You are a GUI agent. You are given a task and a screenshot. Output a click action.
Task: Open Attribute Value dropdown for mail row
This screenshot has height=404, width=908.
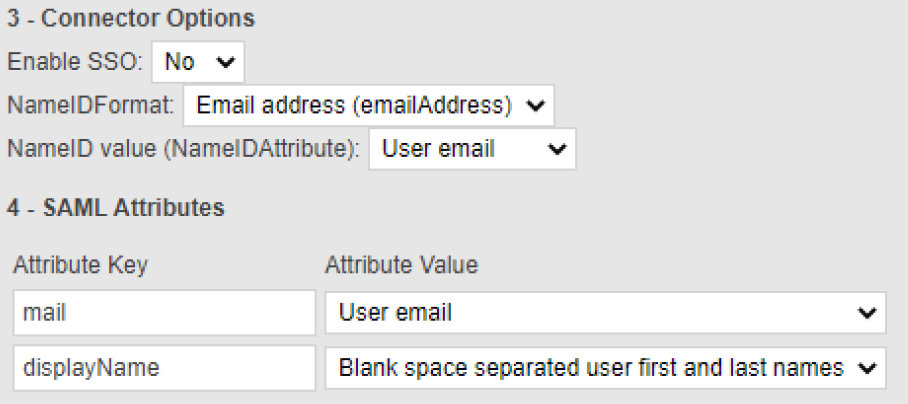click(605, 313)
